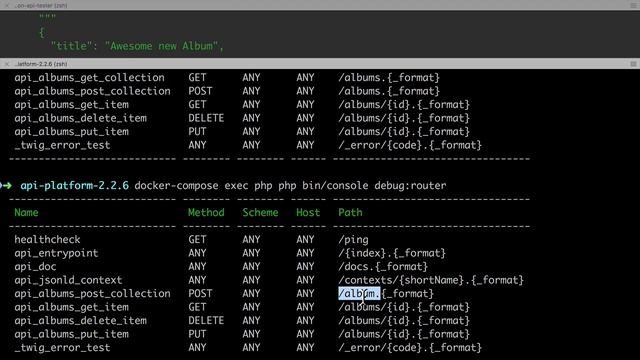The height and width of the screenshot is (360, 640).
Task: Click the Method column header
Action: point(206,212)
